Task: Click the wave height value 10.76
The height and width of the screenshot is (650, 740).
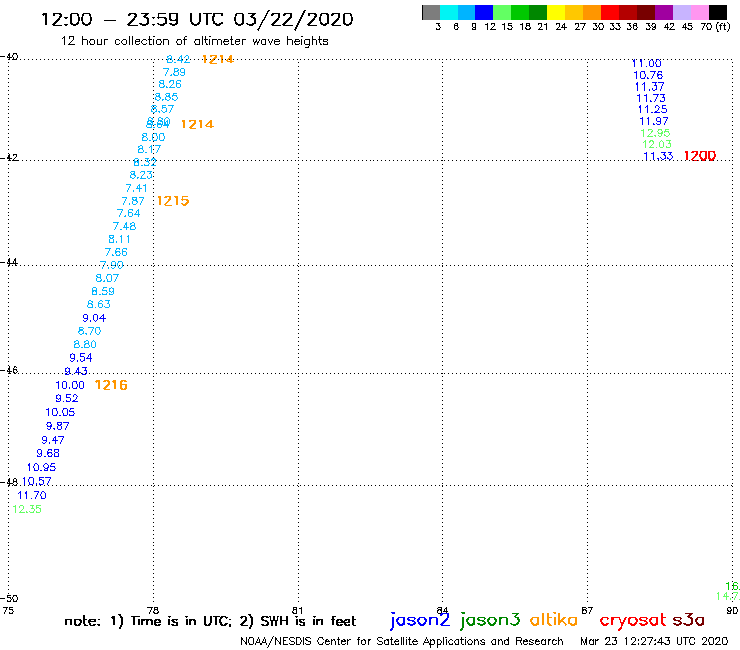Action: pyautogui.click(x=648, y=75)
